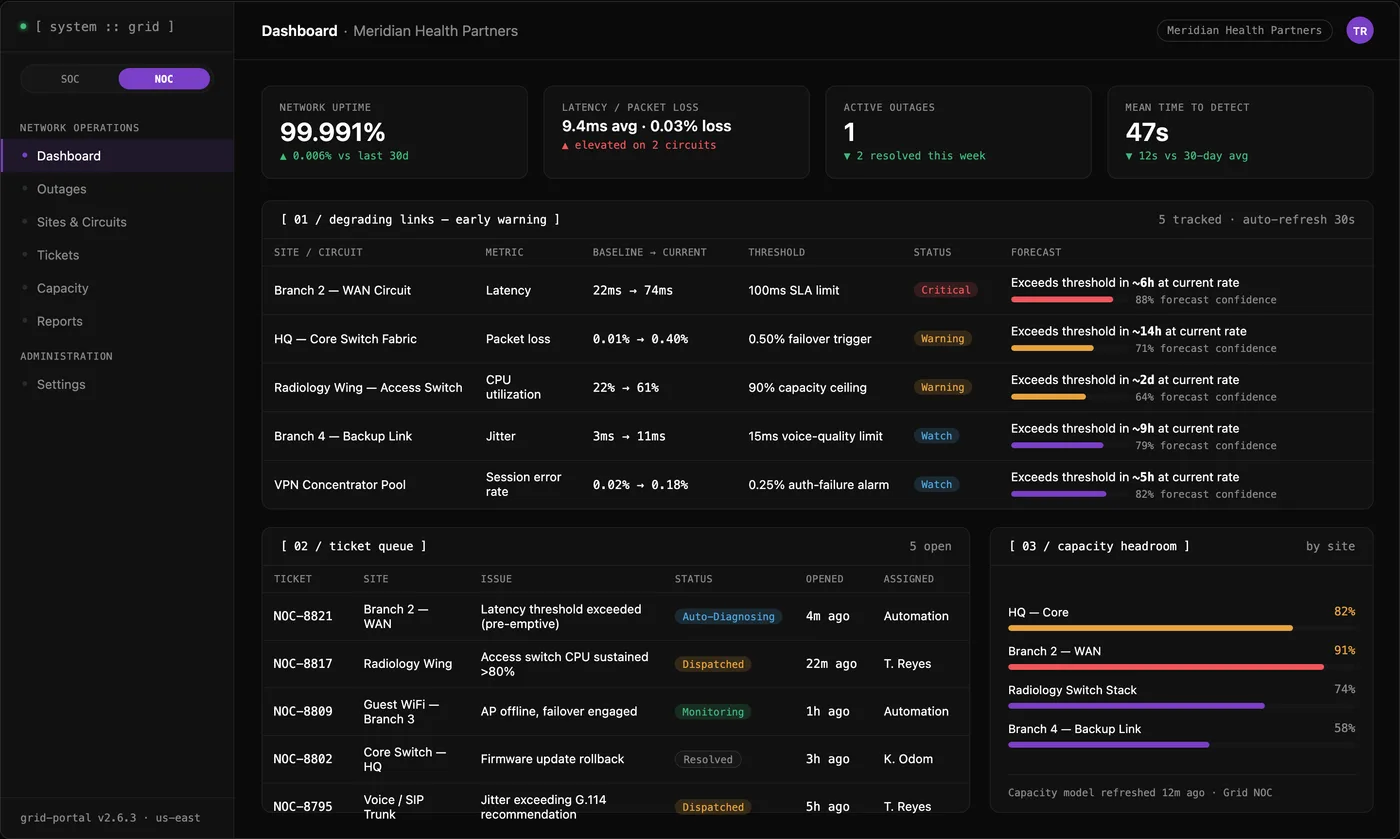This screenshot has width=1400, height=839.
Task: Select the Branch 4 — Backup Link circuit row
Action: tap(817, 436)
